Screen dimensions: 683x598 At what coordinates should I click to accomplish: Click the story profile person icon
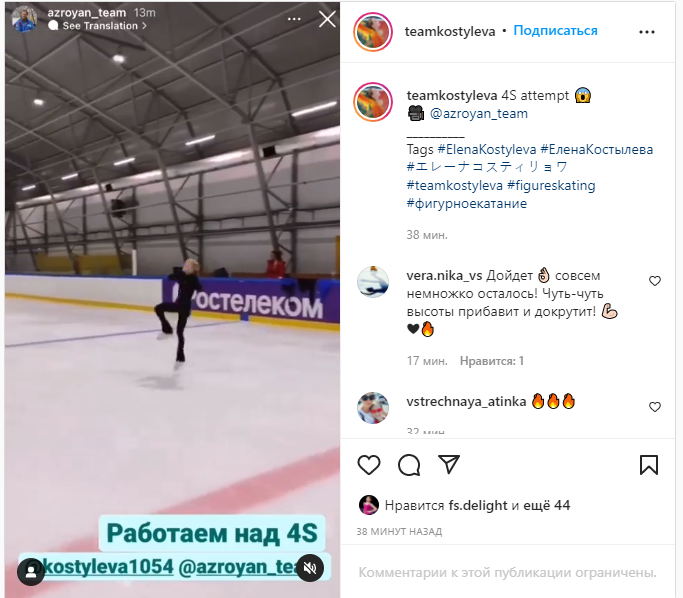[x=31, y=572]
